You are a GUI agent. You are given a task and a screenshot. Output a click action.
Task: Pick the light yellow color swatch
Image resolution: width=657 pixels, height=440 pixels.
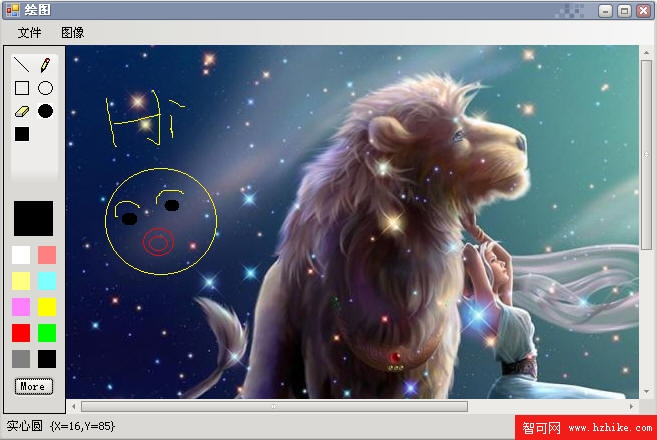click(x=21, y=281)
